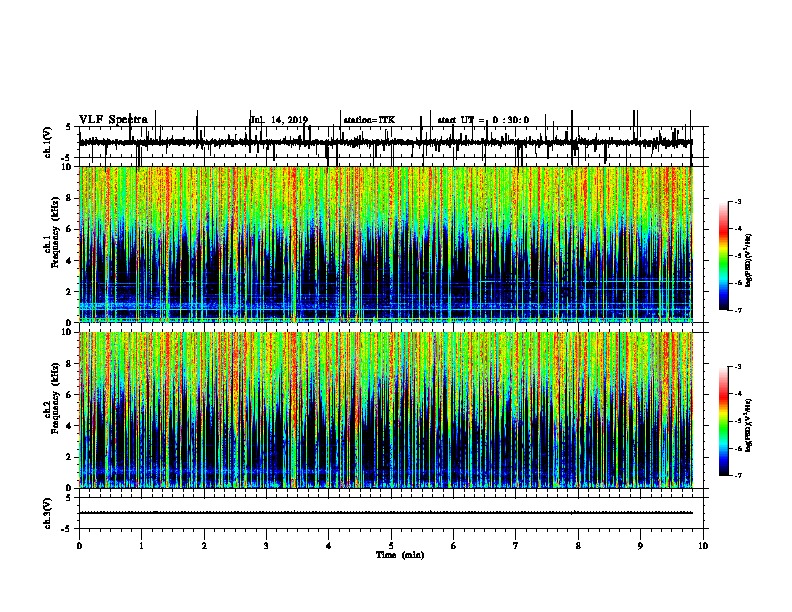Click the ch.2 spectrogram color scale bar
Screen dimensions: 792x612
coord(724,421)
